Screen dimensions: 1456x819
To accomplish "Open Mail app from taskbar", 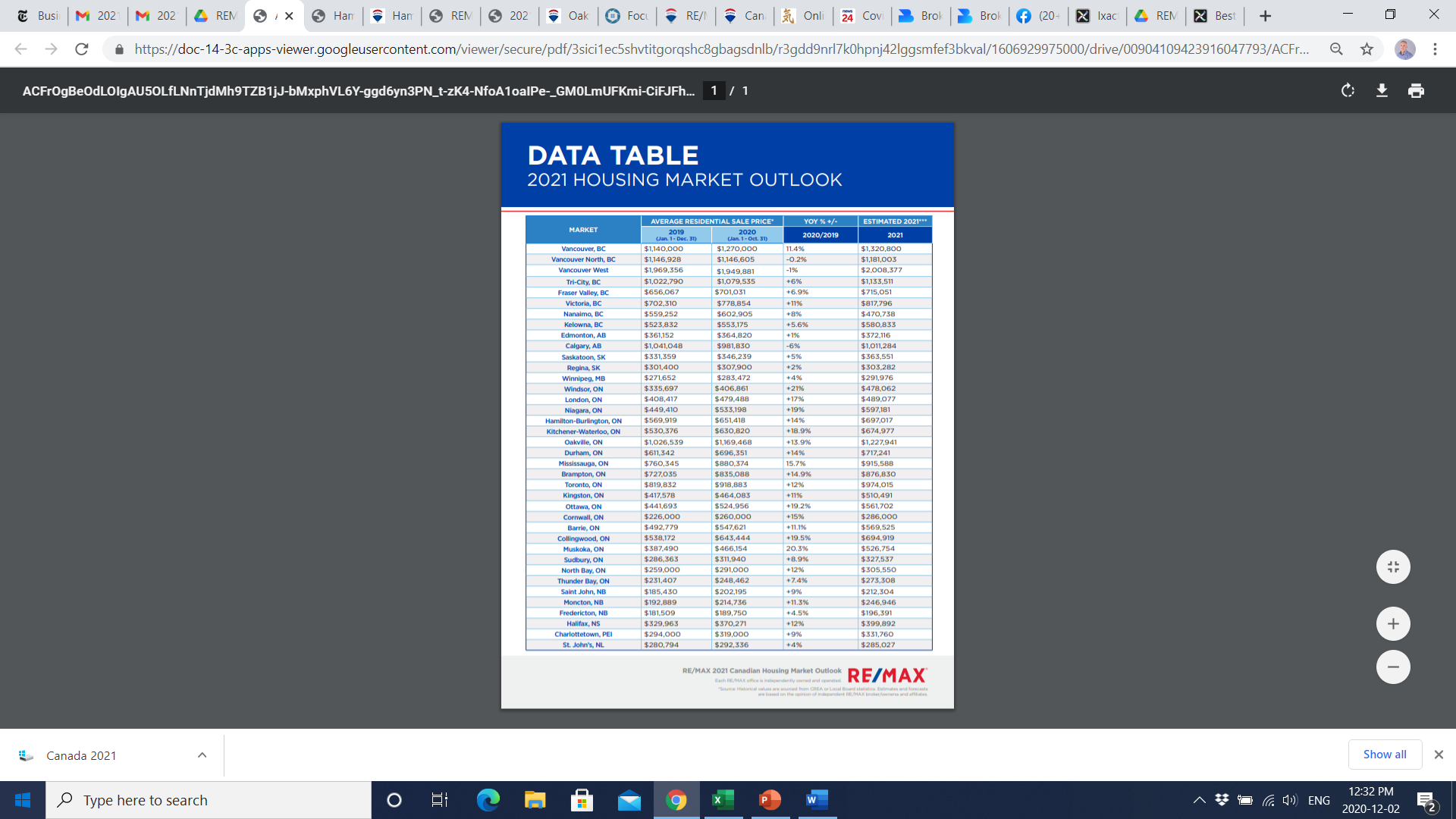I will (x=629, y=800).
